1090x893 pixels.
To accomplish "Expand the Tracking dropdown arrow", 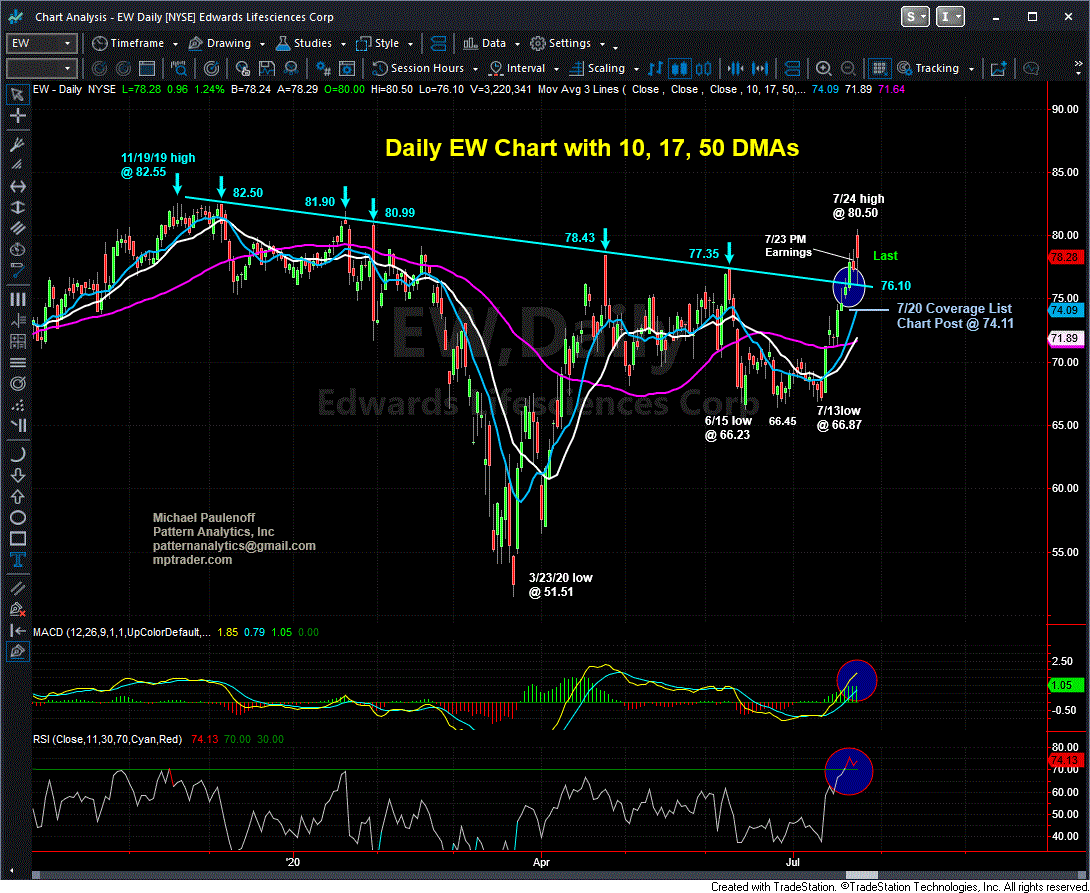I will click(971, 69).
